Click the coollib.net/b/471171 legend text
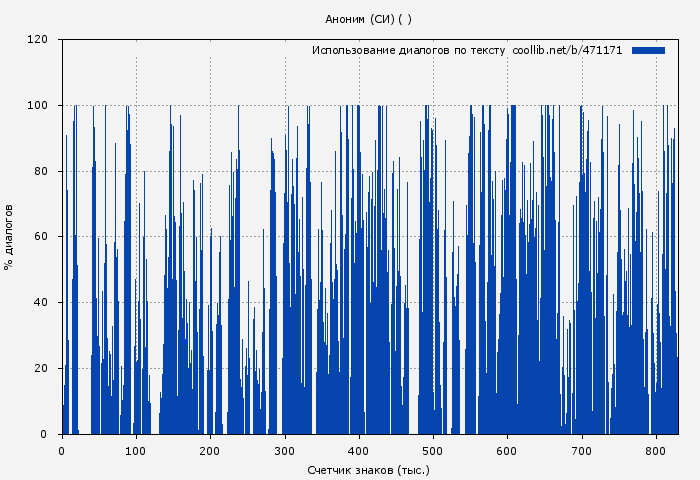The image size is (700, 480). 567,50
